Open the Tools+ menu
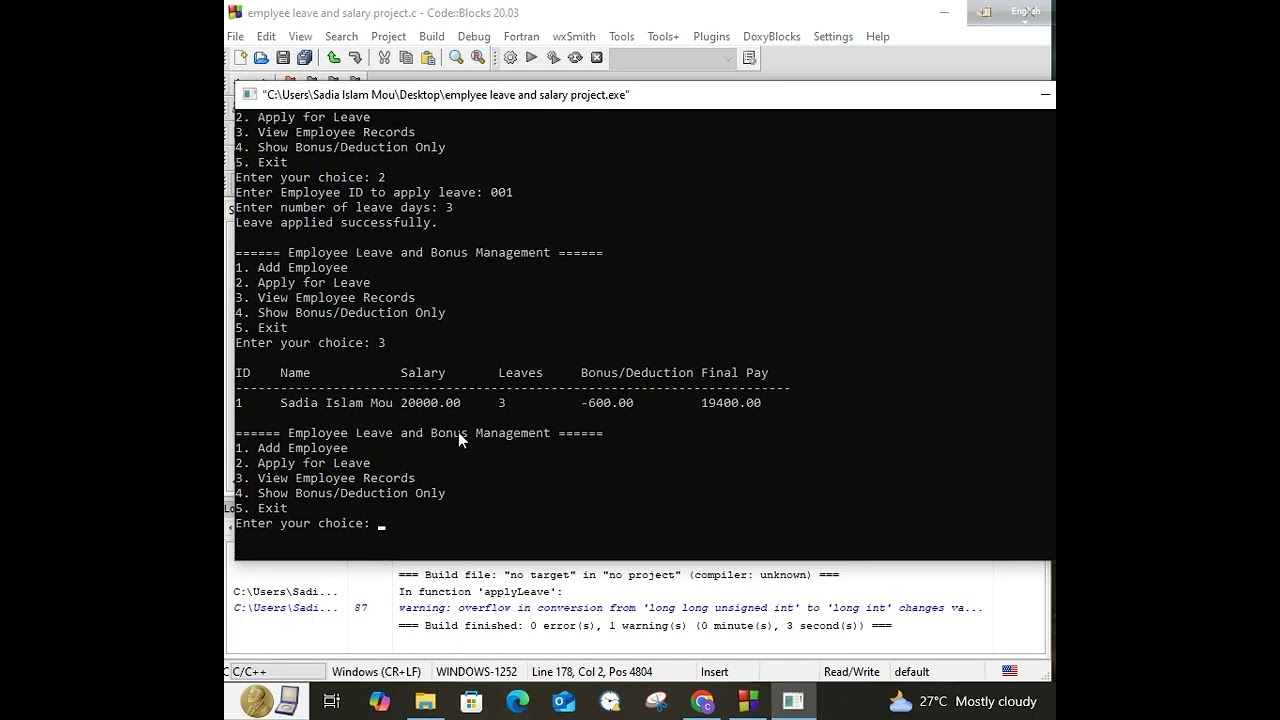The image size is (1280, 720). click(x=663, y=36)
